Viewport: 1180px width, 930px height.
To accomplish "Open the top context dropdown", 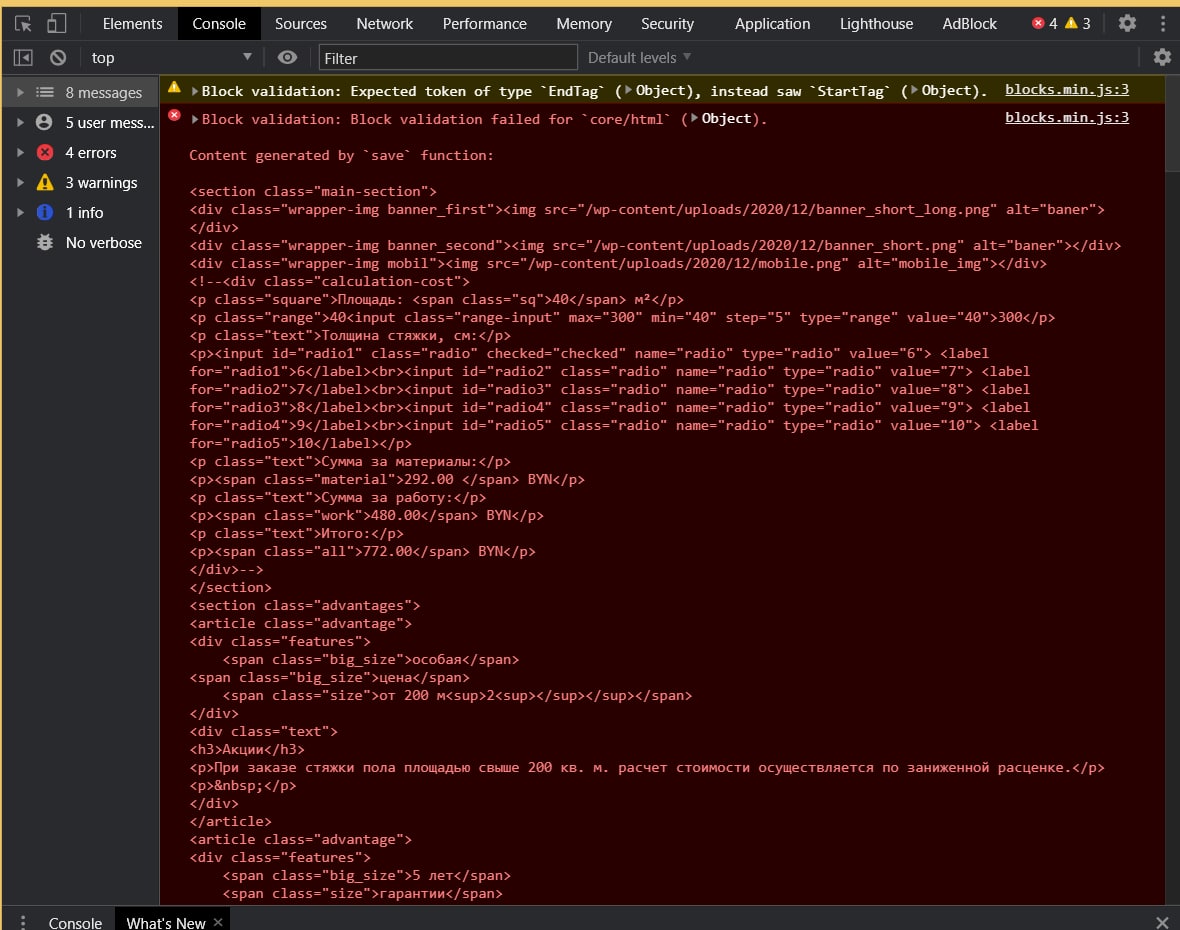I will coord(171,58).
